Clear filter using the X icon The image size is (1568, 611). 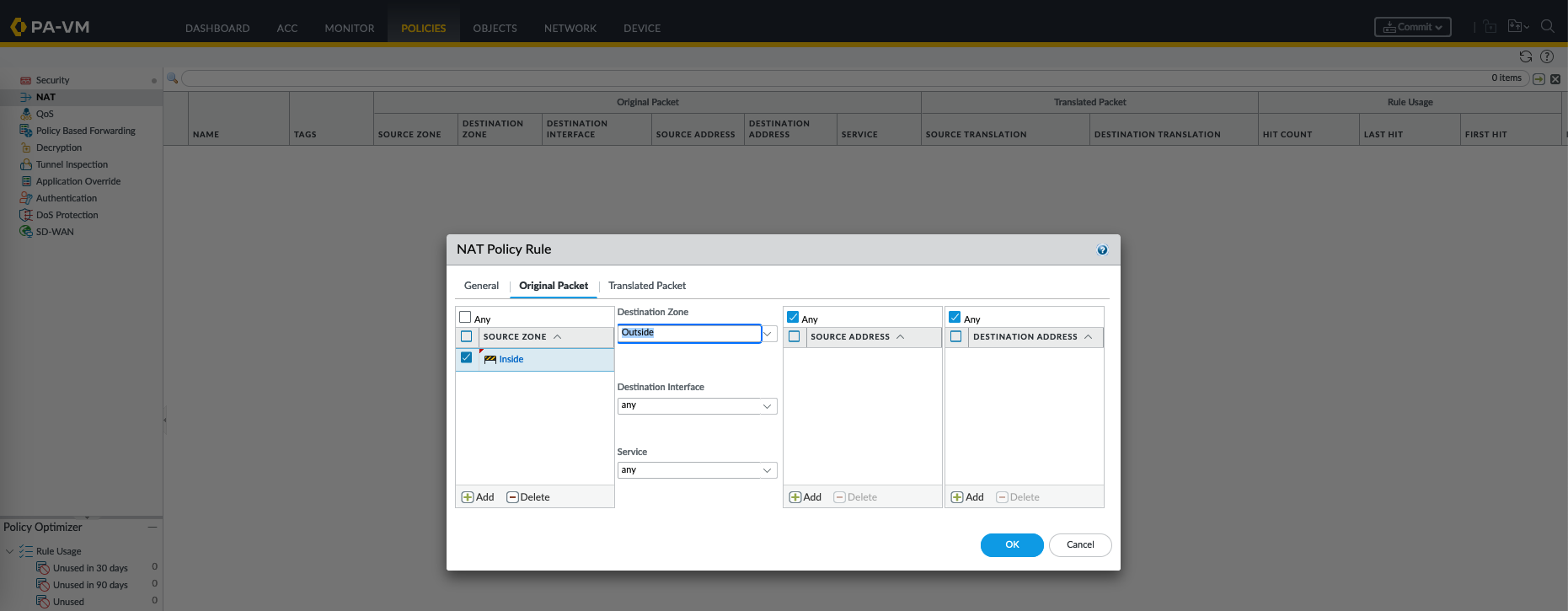[x=1555, y=79]
